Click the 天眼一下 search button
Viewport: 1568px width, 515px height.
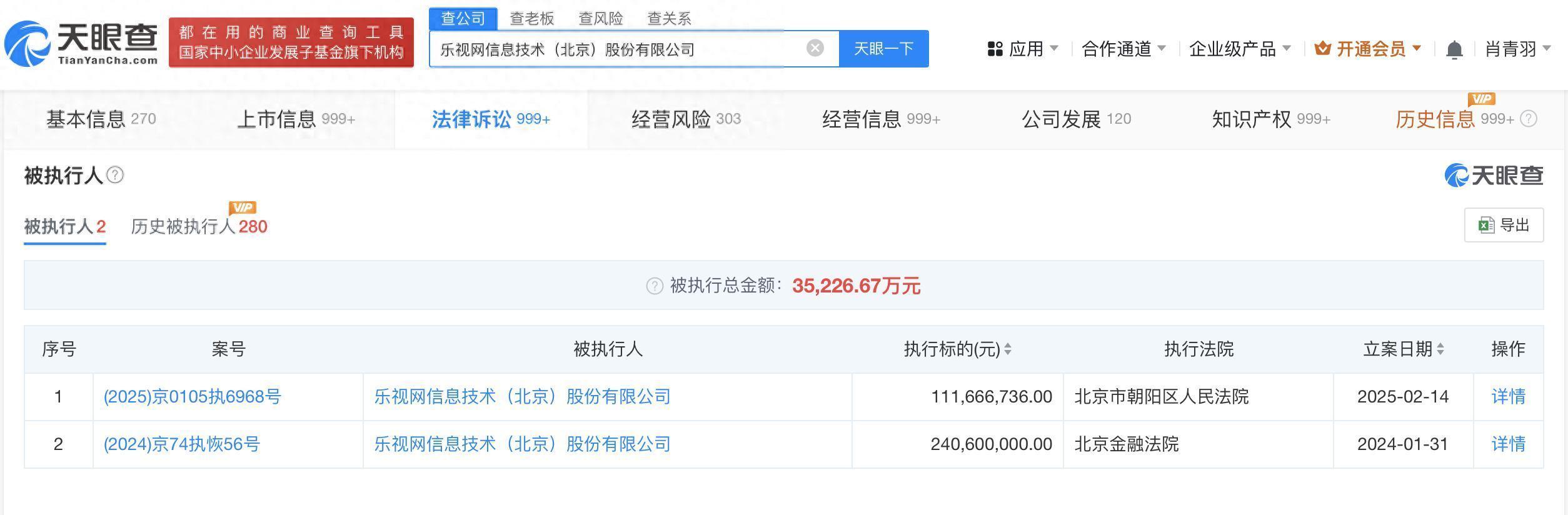pos(883,49)
